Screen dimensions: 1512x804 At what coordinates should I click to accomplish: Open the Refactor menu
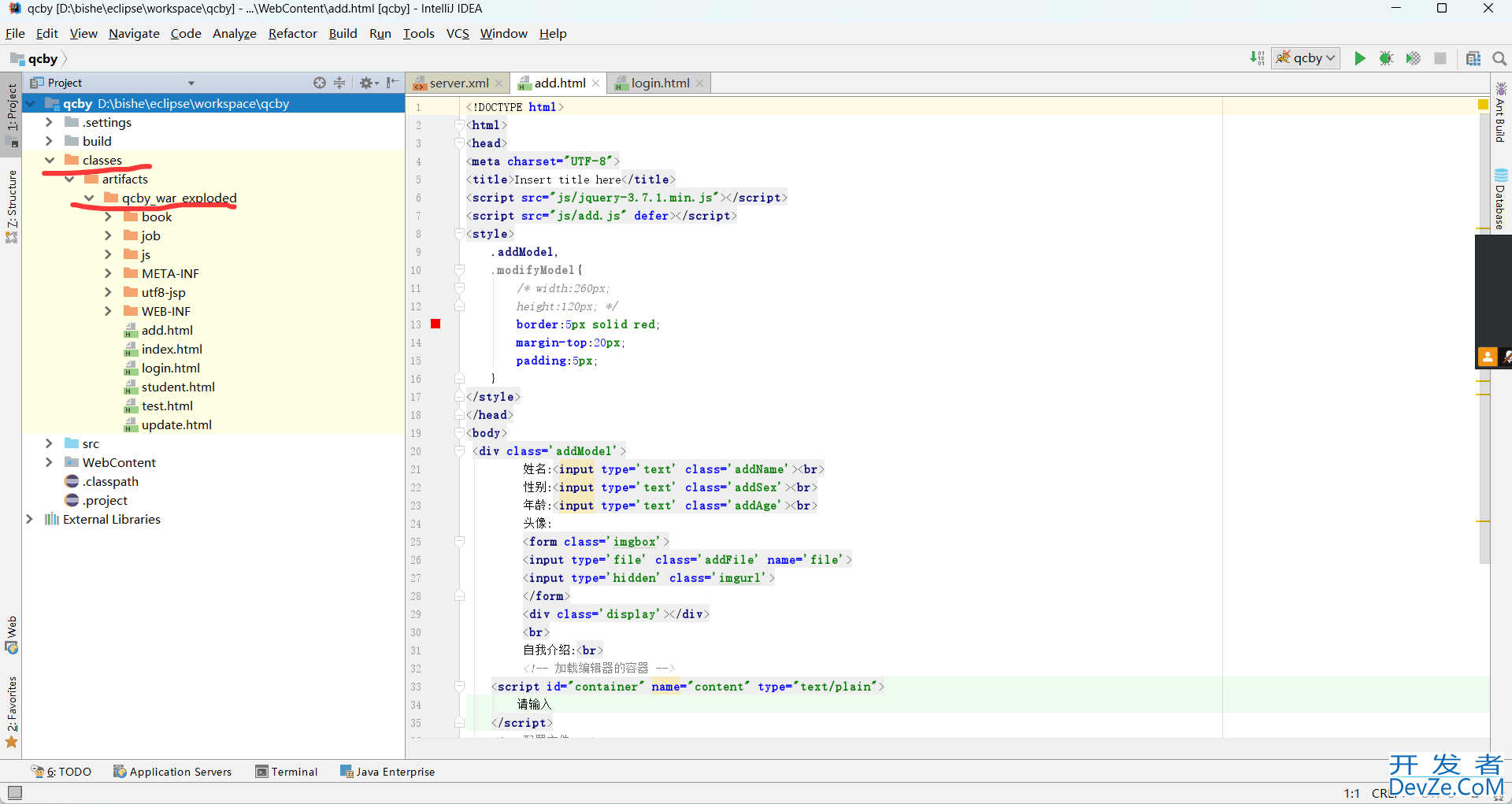click(292, 33)
